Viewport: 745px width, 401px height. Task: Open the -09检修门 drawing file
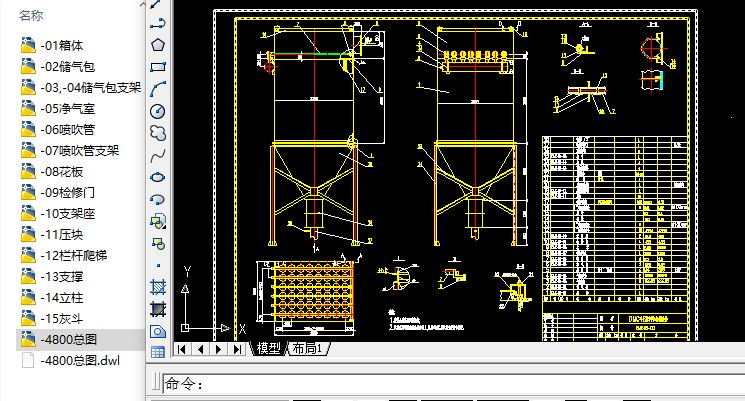[x=68, y=192]
